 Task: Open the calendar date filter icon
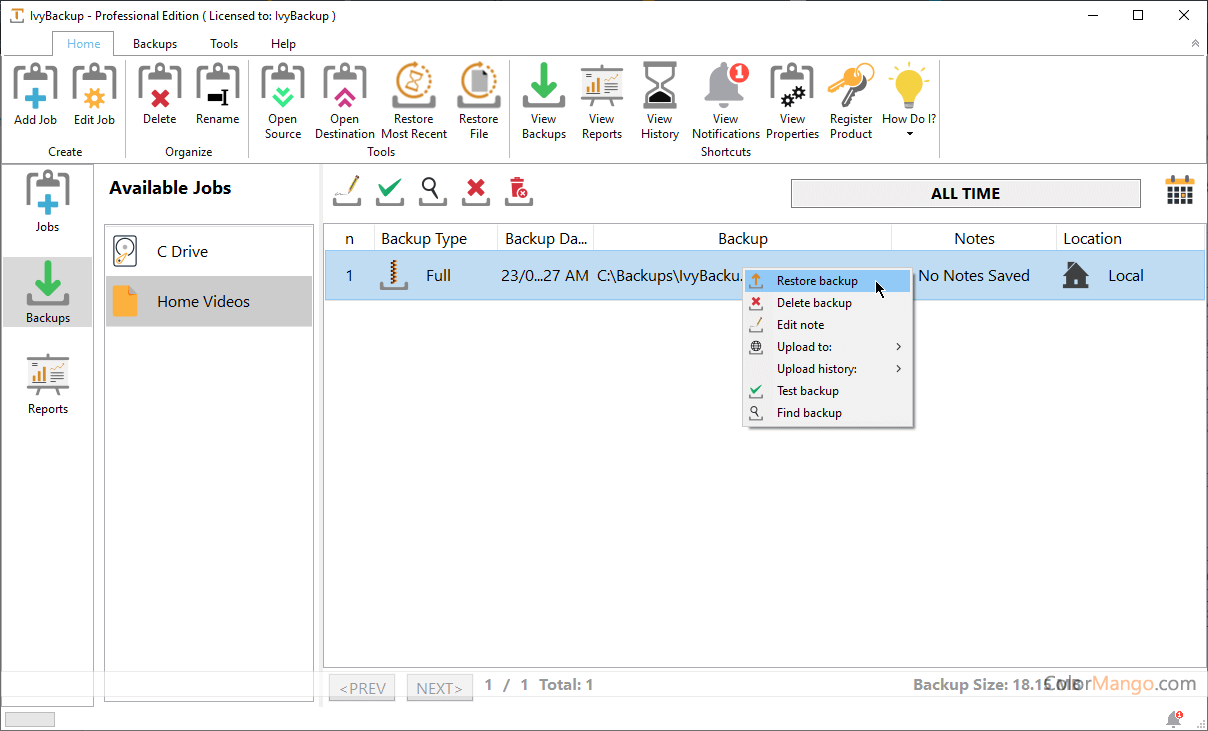(x=1180, y=191)
